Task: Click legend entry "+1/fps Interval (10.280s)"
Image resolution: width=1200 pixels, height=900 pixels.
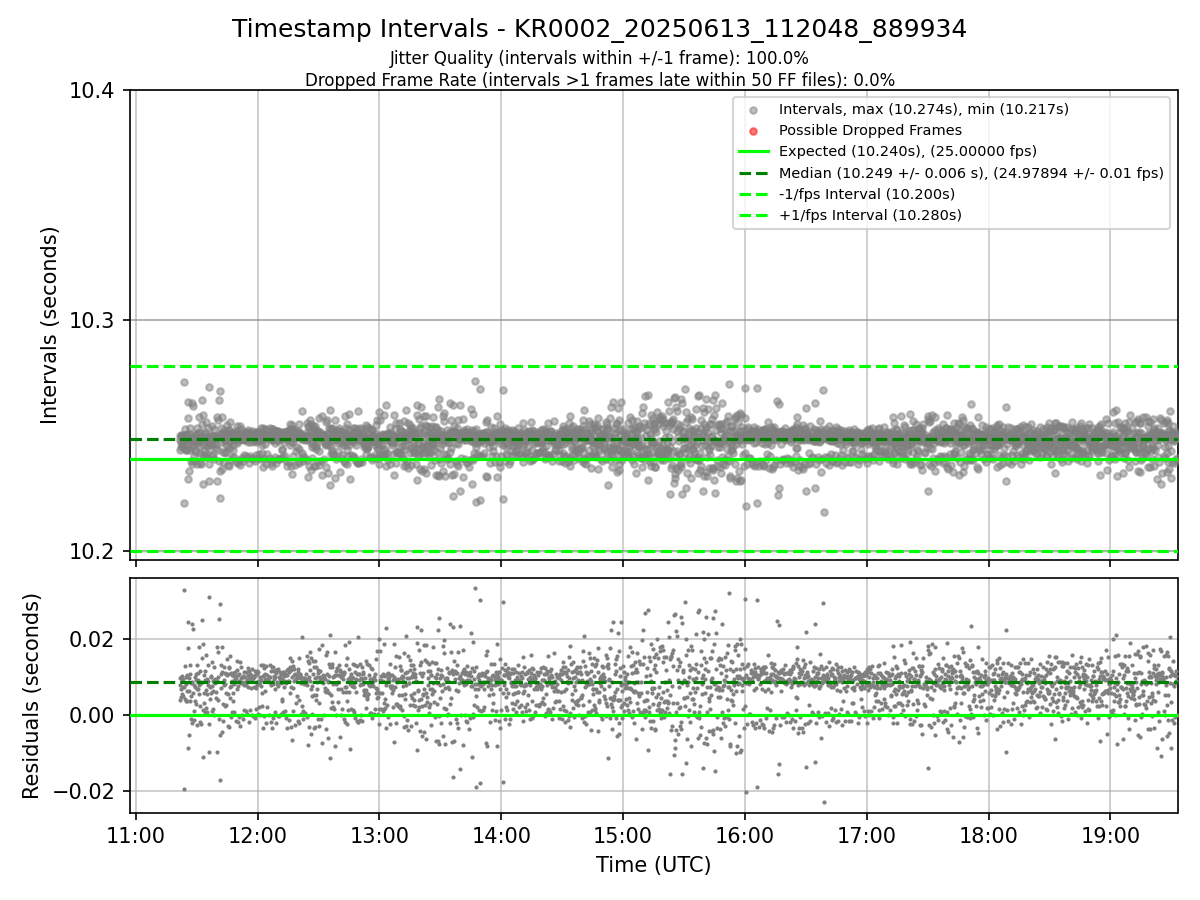Action: (x=870, y=215)
